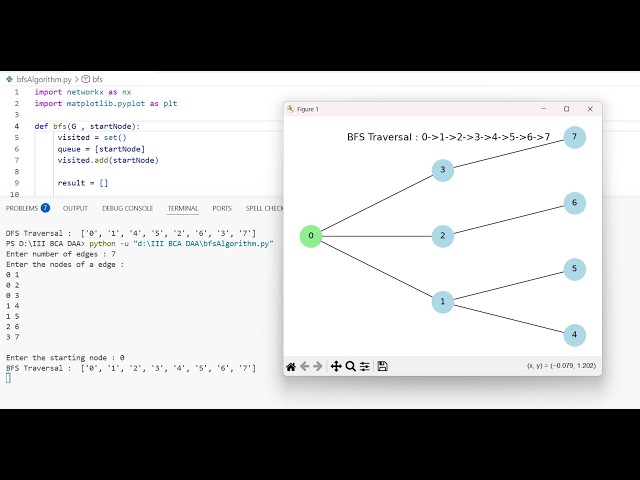
Task: Click node 4 in the graph figure
Action: click(x=575, y=335)
